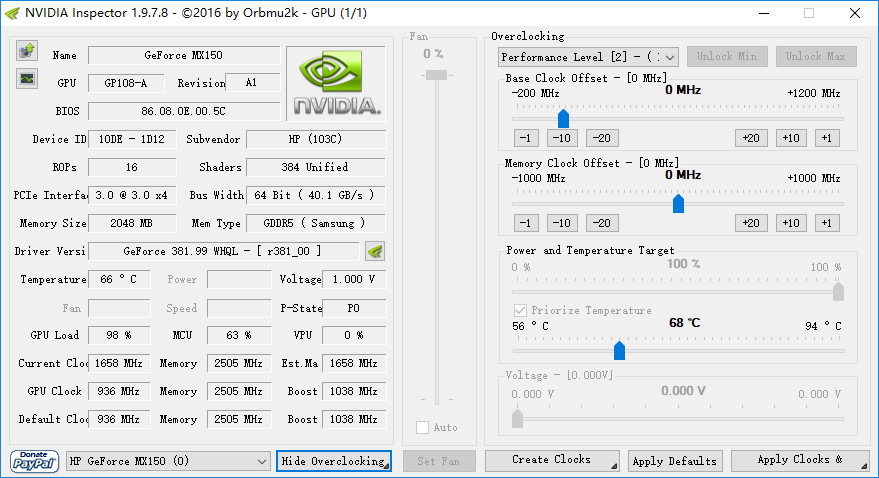Screen dimensions: 879x478
Task: Click the Donate PayPal button
Action: point(34,461)
